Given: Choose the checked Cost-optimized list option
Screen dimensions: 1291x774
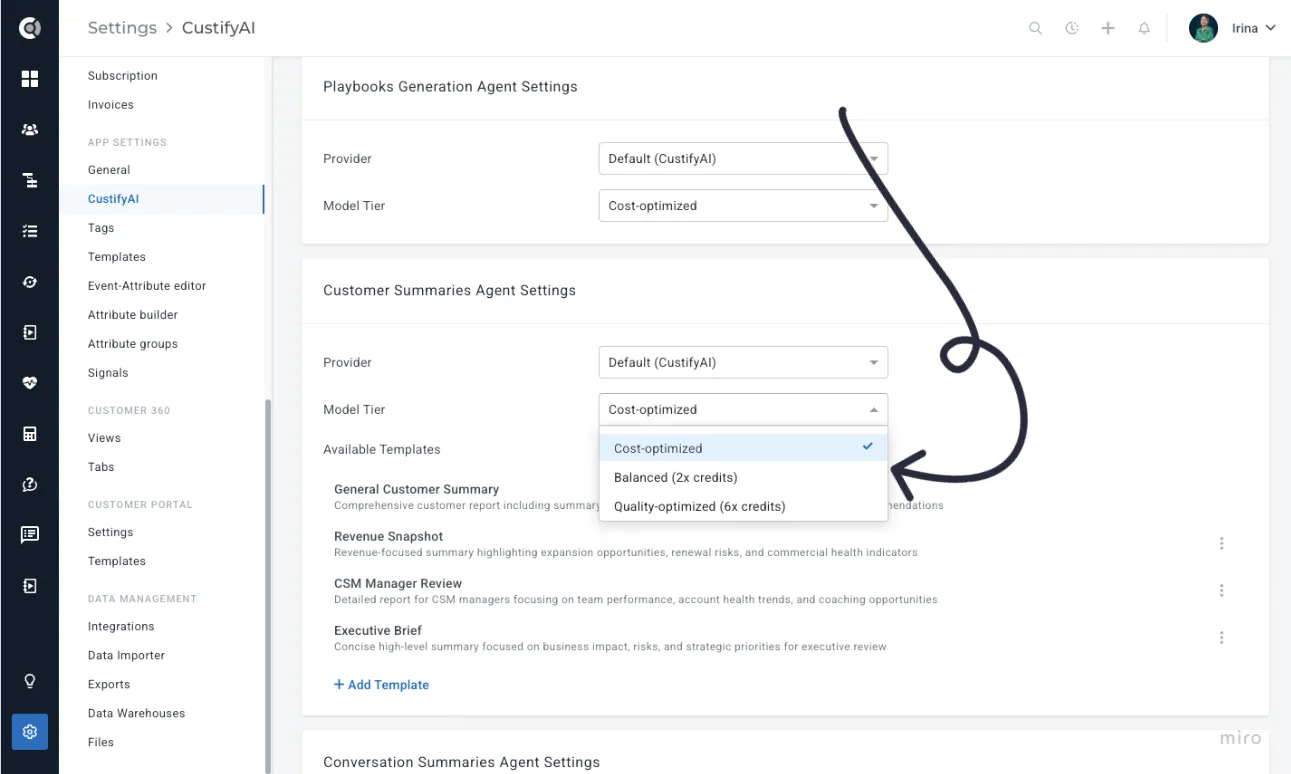Looking at the screenshot, I should 743,449.
